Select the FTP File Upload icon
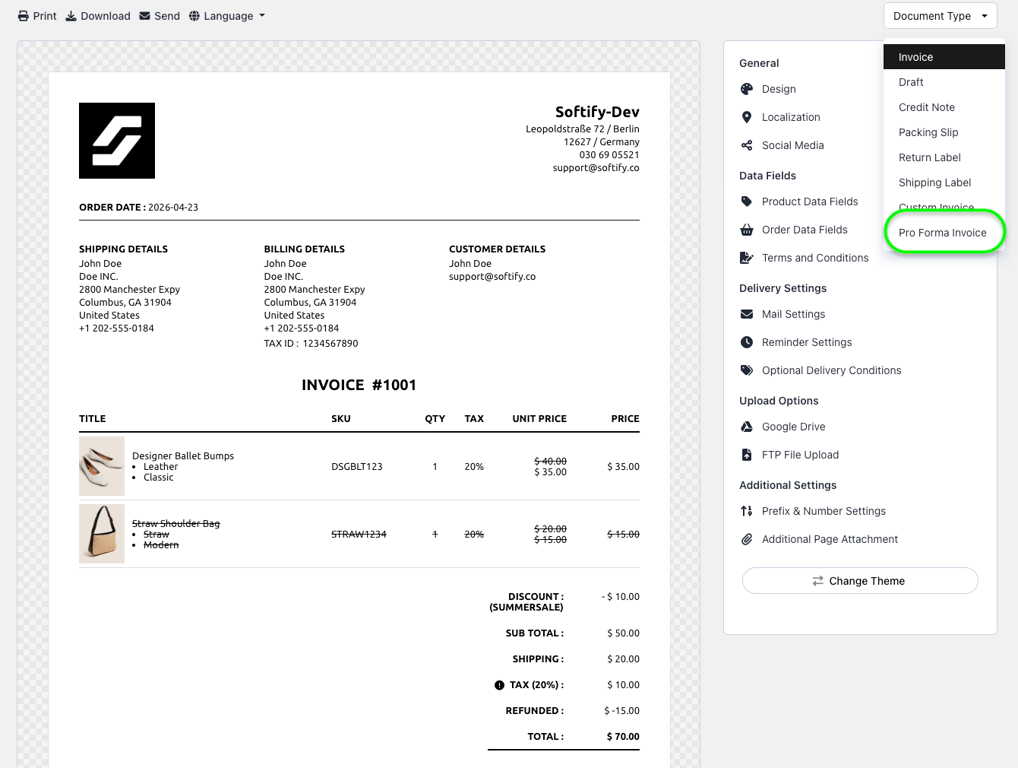Image resolution: width=1018 pixels, height=768 pixels. (x=747, y=454)
